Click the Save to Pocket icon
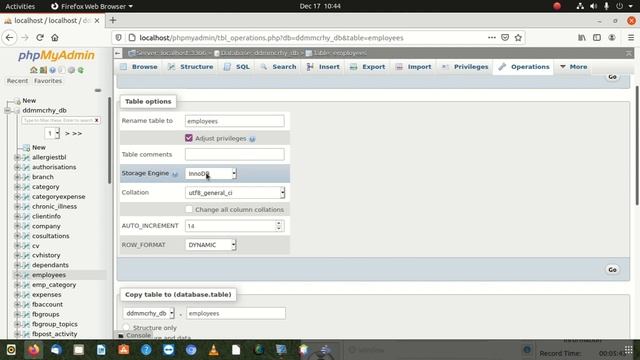The width and height of the screenshot is (640, 360). pyautogui.click(x=505, y=38)
